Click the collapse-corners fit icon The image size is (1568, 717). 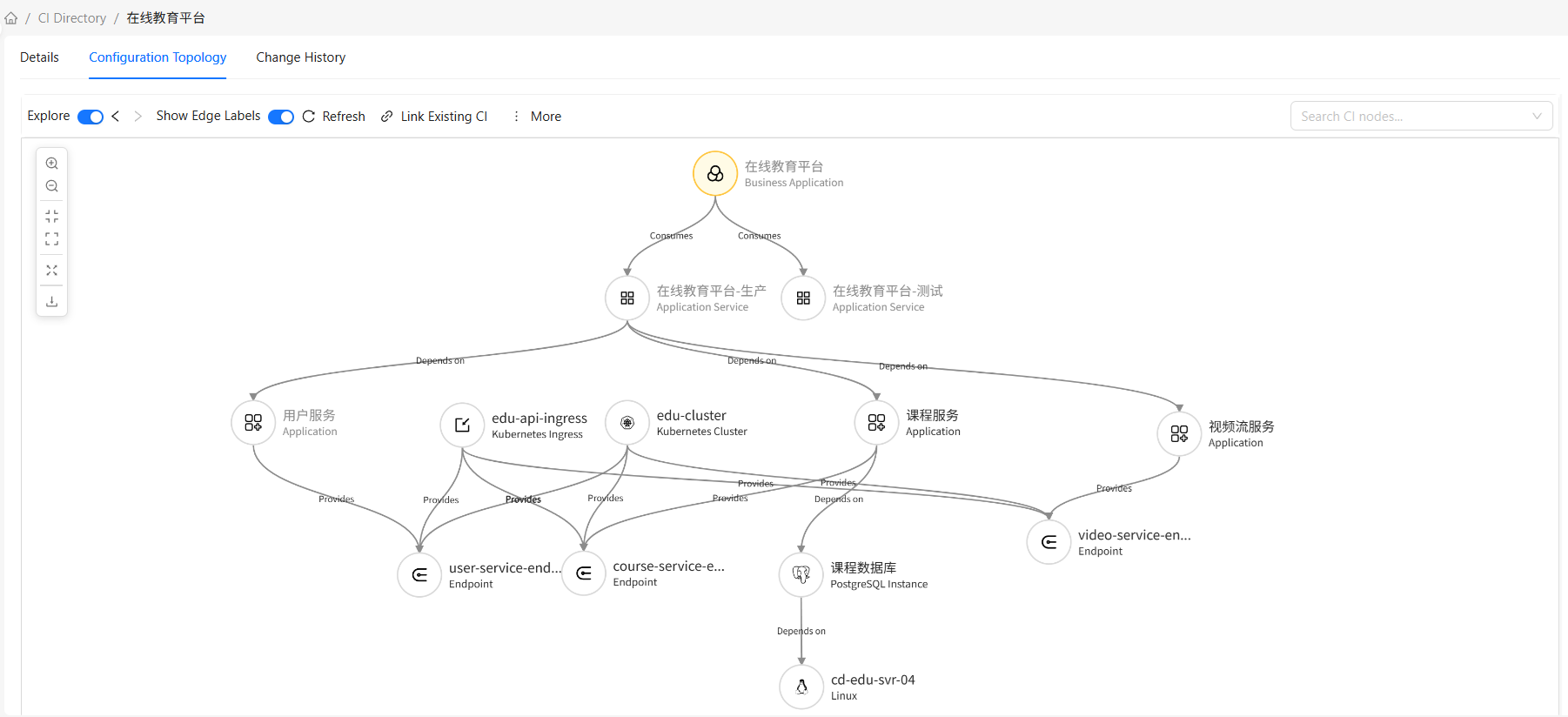coord(52,216)
